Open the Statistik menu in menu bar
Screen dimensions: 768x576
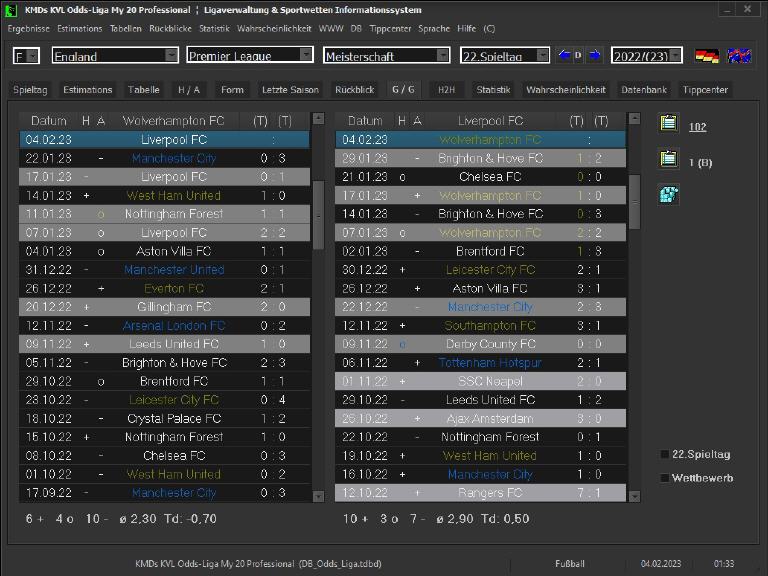tap(214, 28)
